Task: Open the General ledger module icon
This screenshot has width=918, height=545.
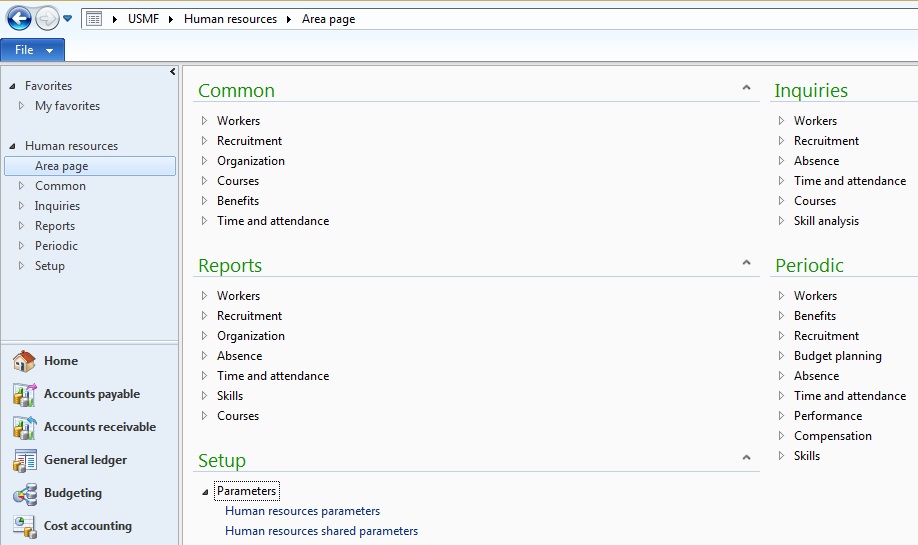Action: [x=24, y=460]
